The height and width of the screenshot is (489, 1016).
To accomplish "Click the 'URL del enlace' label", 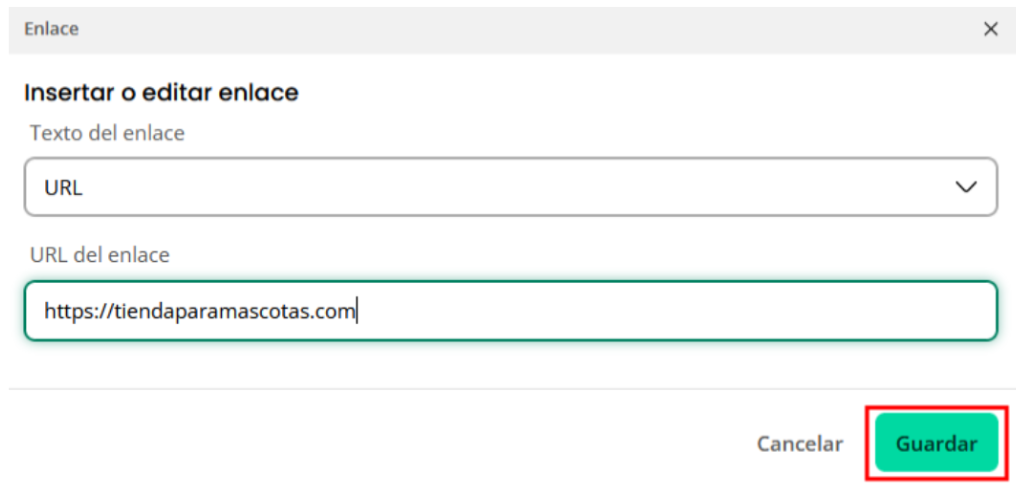I will 100,255.
